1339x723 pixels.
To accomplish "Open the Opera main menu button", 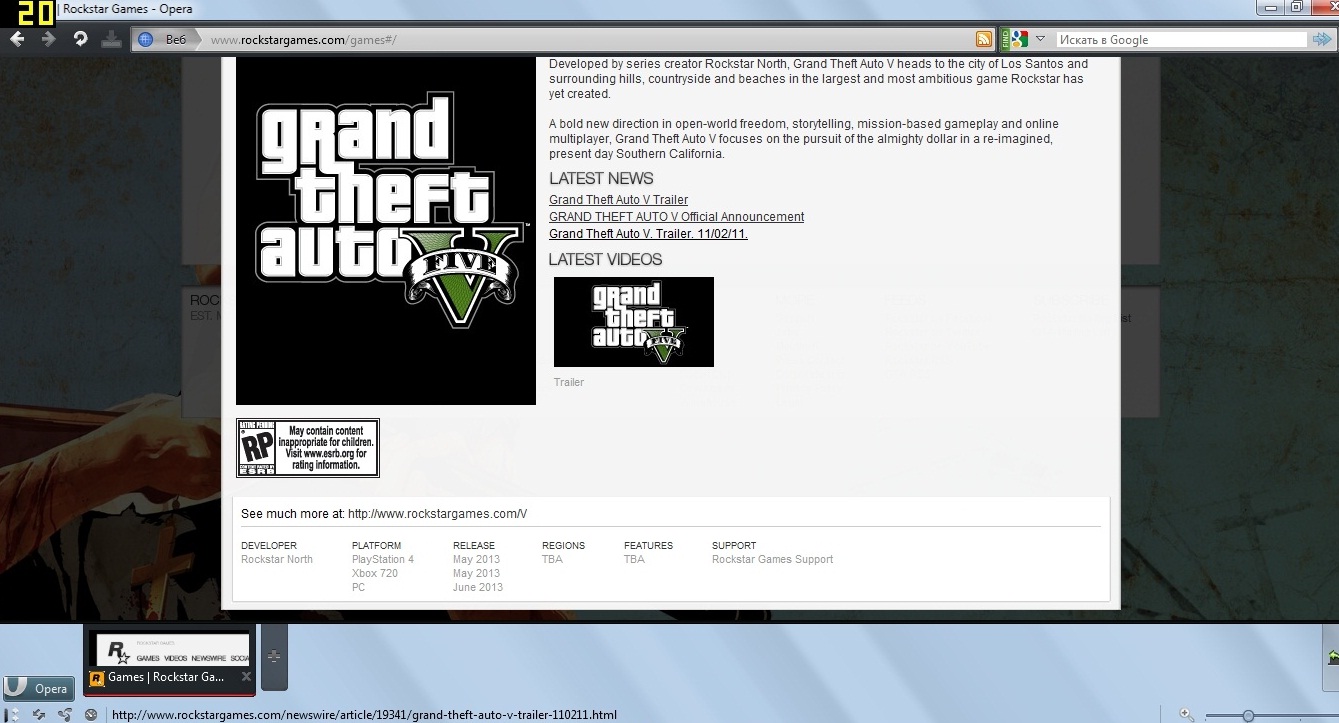I will (x=37, y=688).
